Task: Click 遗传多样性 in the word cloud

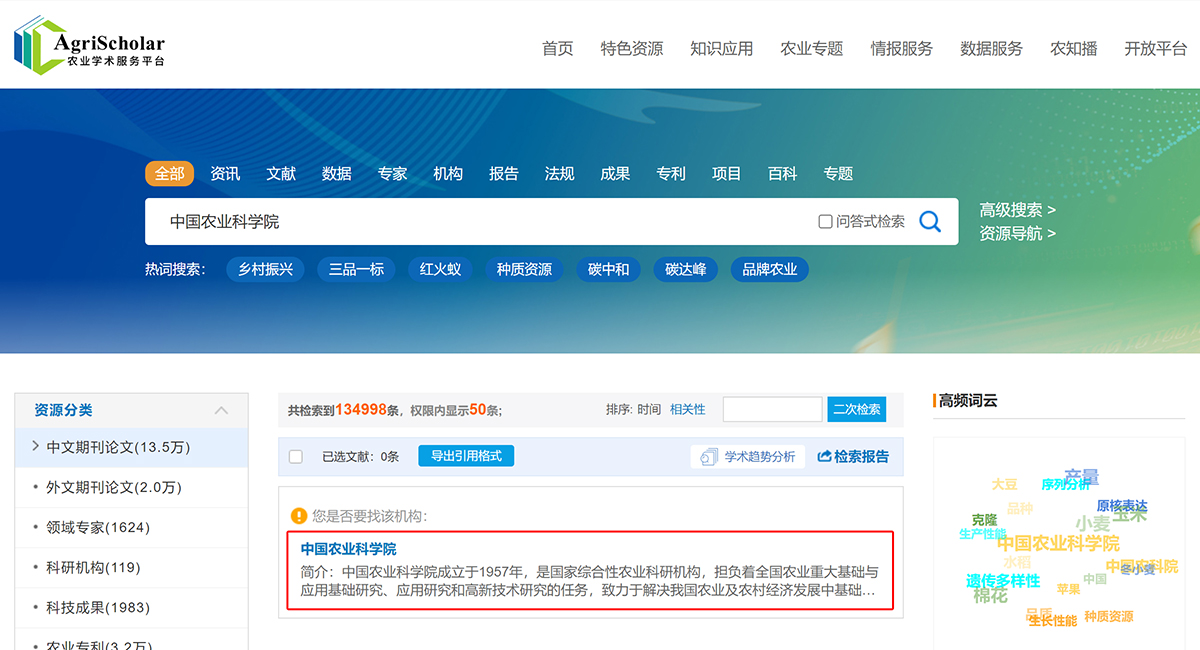Action: click(x=1003, y=581)
